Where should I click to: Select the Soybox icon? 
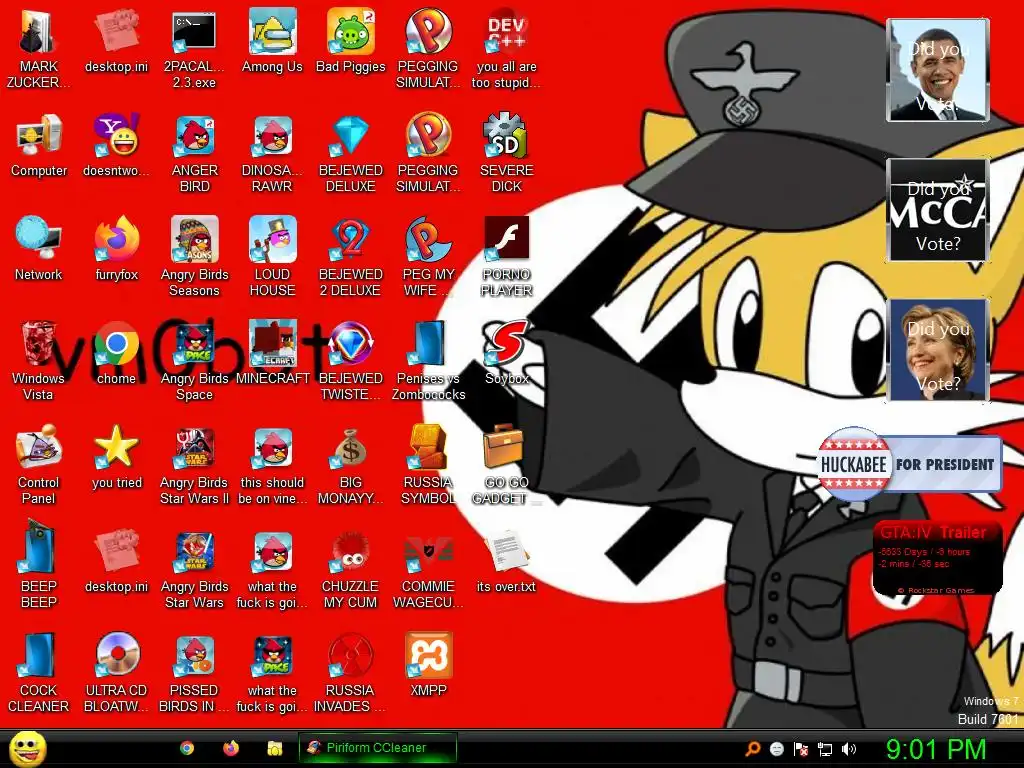coord(506,353)
